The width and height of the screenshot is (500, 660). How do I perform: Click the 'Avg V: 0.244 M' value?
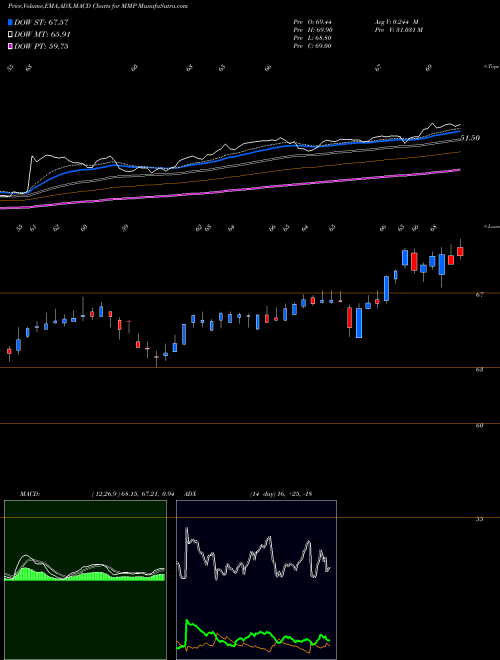coord(396,21)
